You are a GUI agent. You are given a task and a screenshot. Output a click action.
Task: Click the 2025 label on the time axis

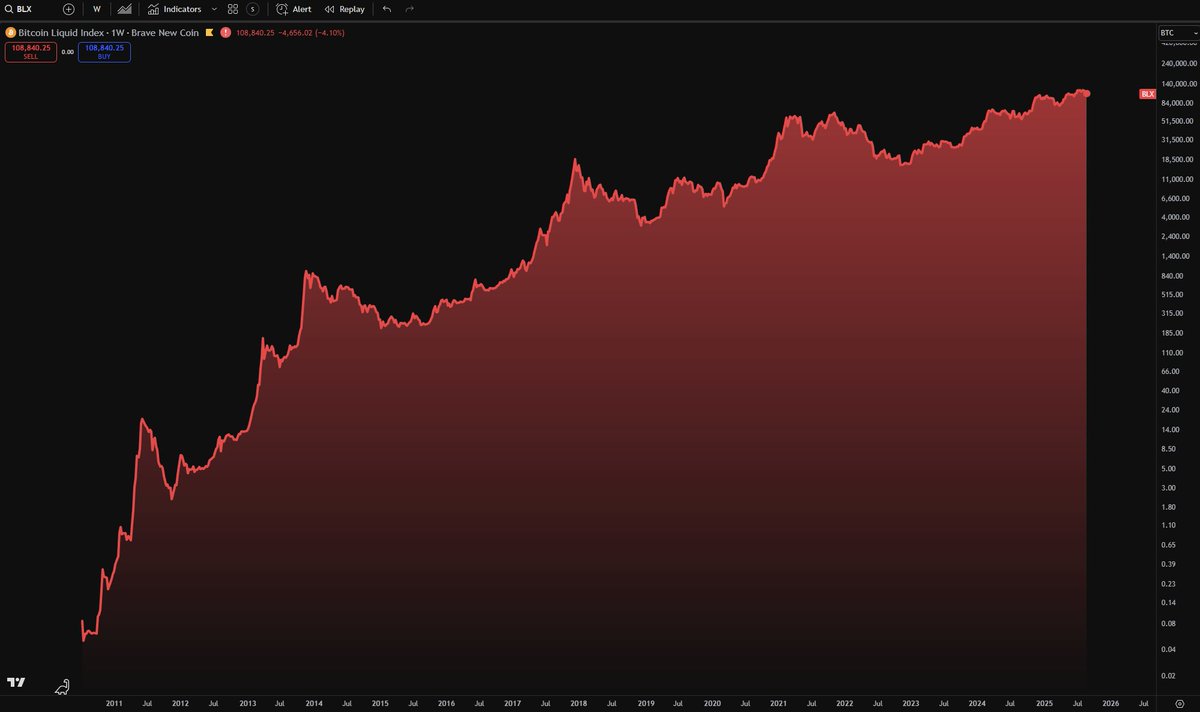pyautogui.click(x=1044, y=704)
